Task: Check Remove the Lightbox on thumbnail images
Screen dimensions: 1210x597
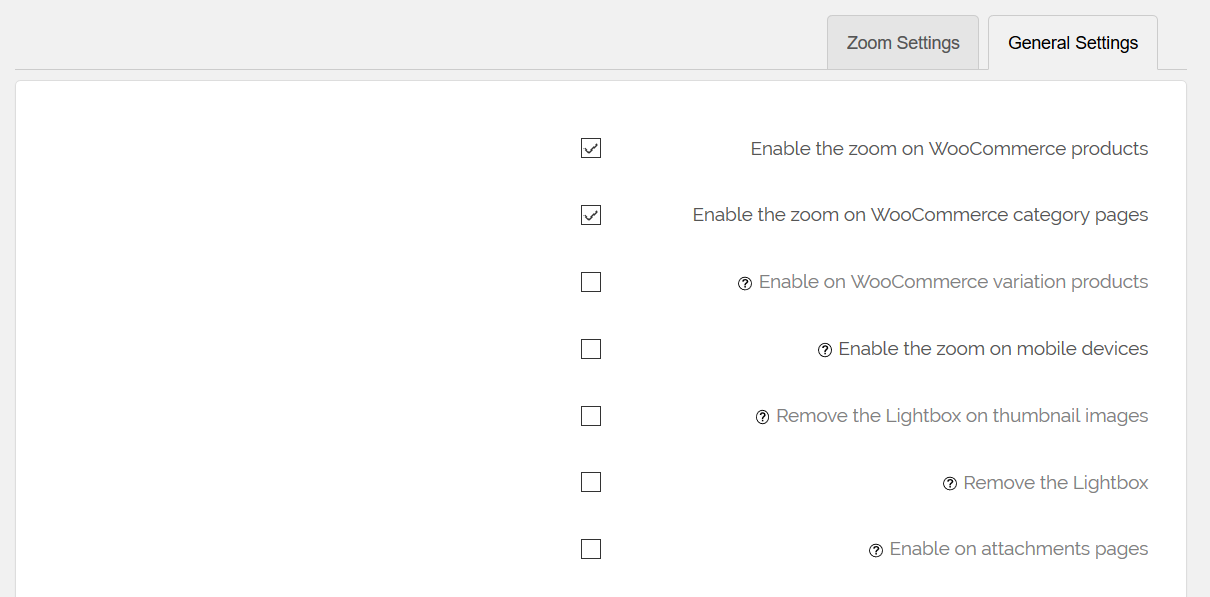Action: tap(591, 416)
